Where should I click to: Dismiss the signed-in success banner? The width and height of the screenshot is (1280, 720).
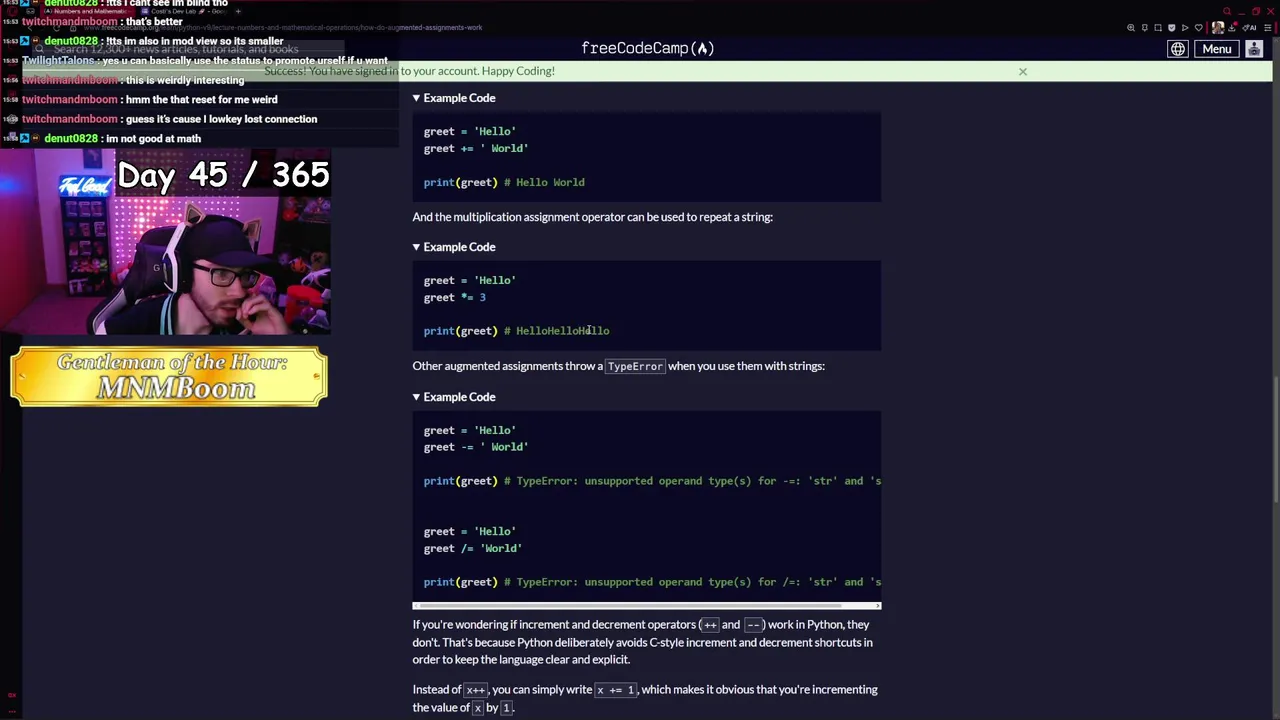[x=1022, y=71]
